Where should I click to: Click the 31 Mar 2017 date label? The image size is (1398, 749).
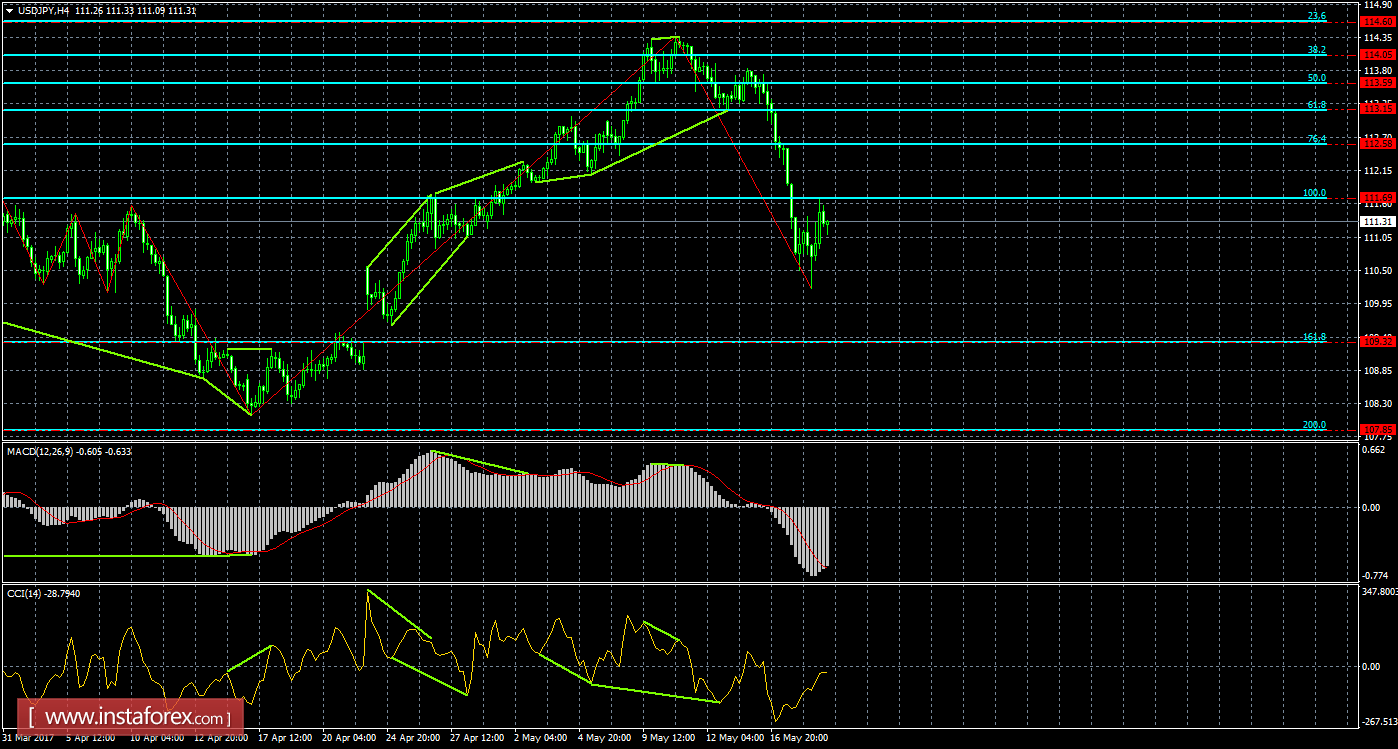(x=28, y=738)
